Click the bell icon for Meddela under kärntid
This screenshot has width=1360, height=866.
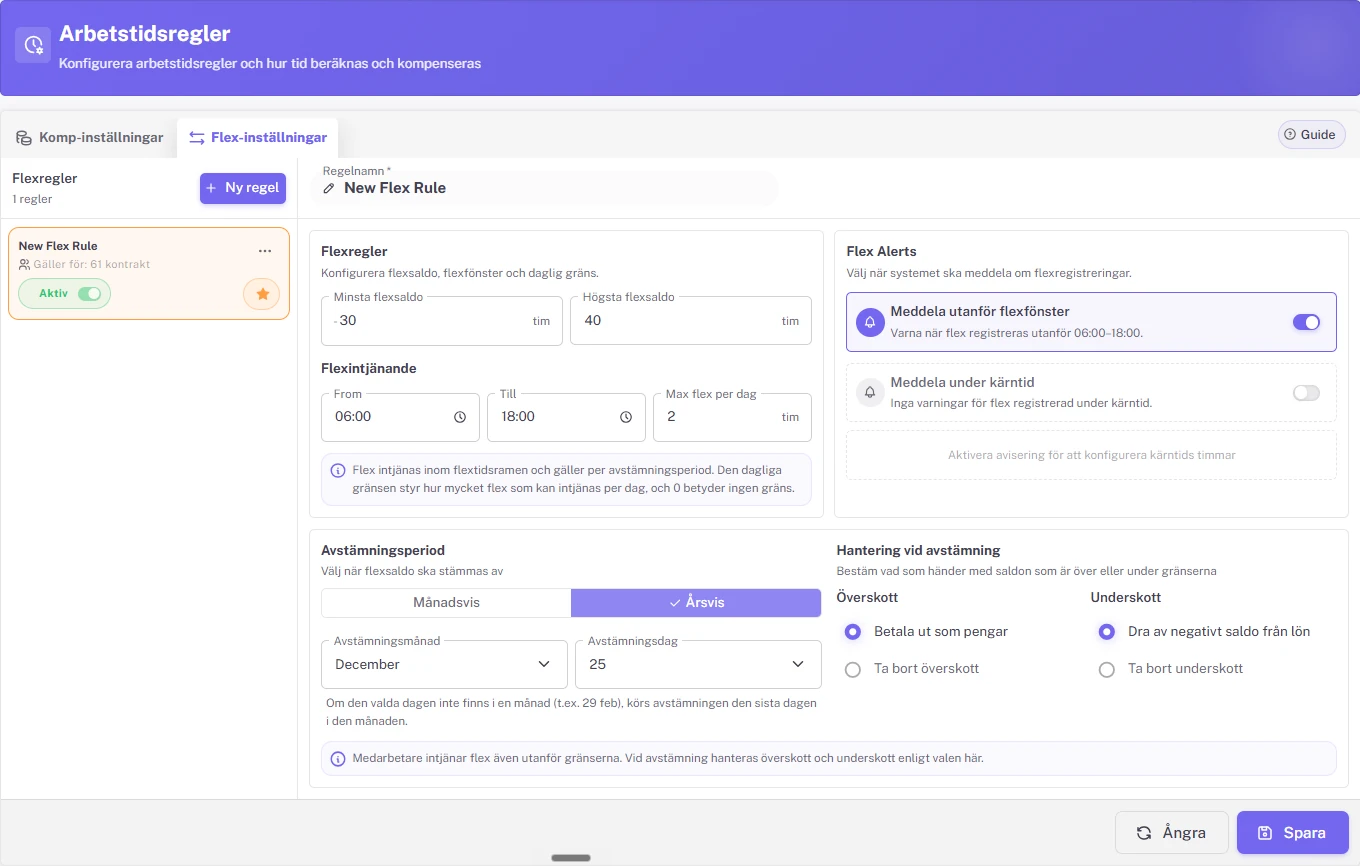point(870,393)
